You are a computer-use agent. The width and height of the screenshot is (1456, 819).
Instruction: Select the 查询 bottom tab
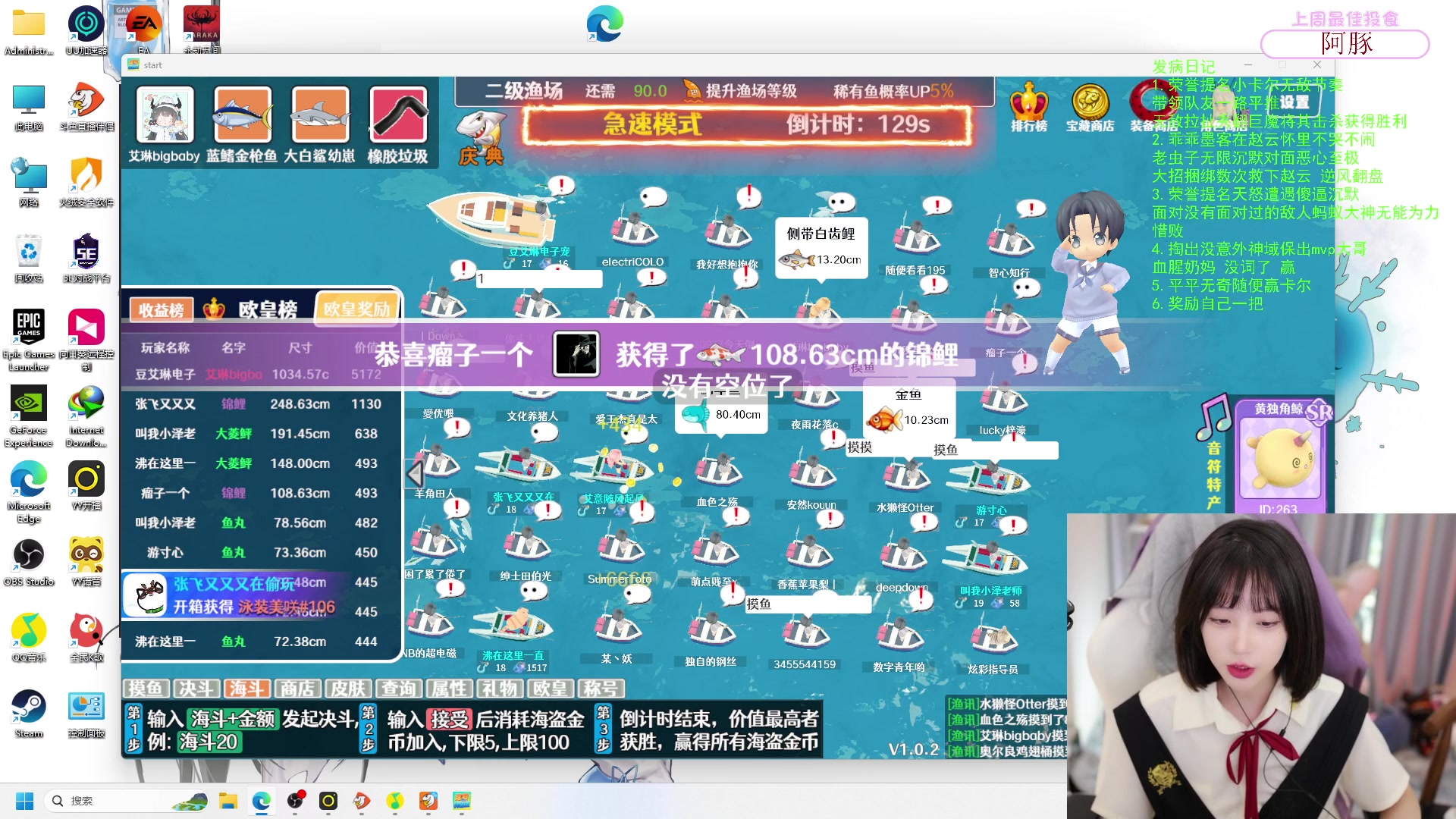399,689
